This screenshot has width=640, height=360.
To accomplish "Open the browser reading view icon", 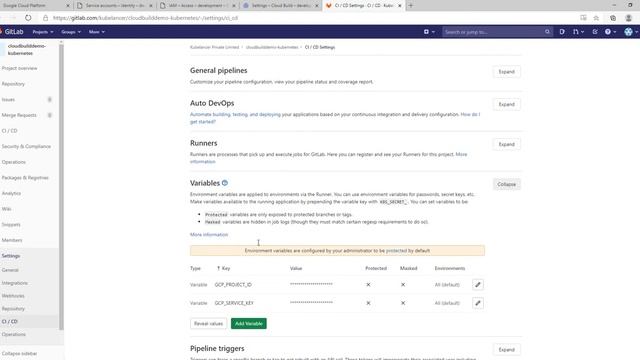I will (x=583, y=18).
